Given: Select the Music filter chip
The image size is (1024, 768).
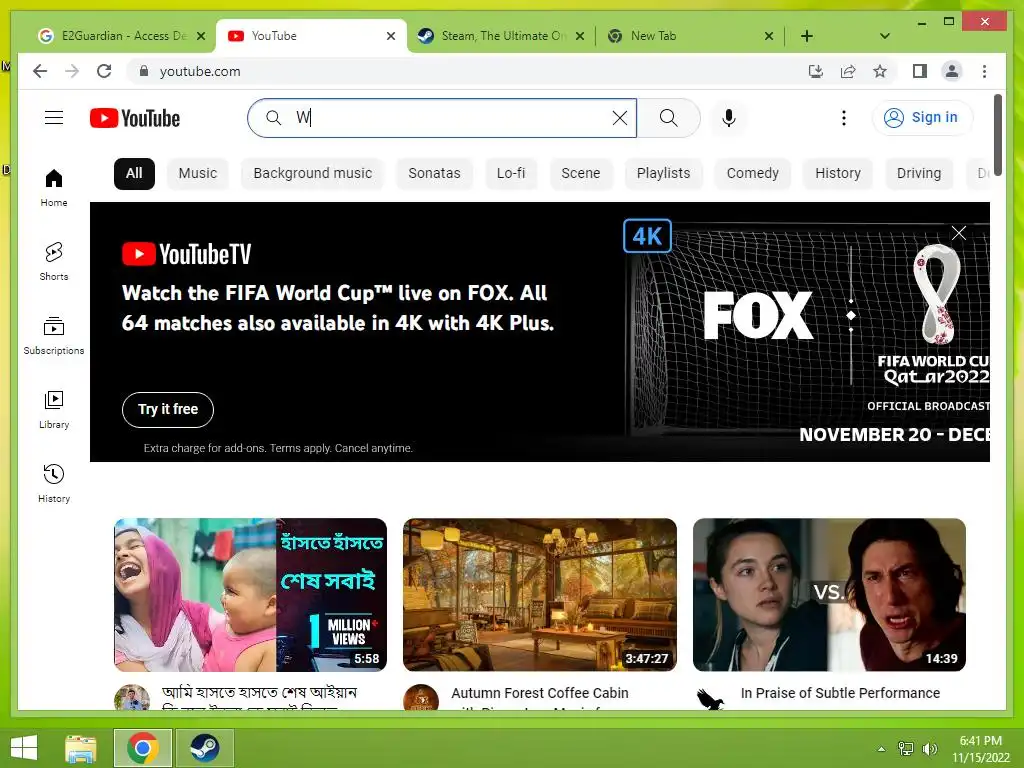Looking at the screenshot, I should coord(197,174).
